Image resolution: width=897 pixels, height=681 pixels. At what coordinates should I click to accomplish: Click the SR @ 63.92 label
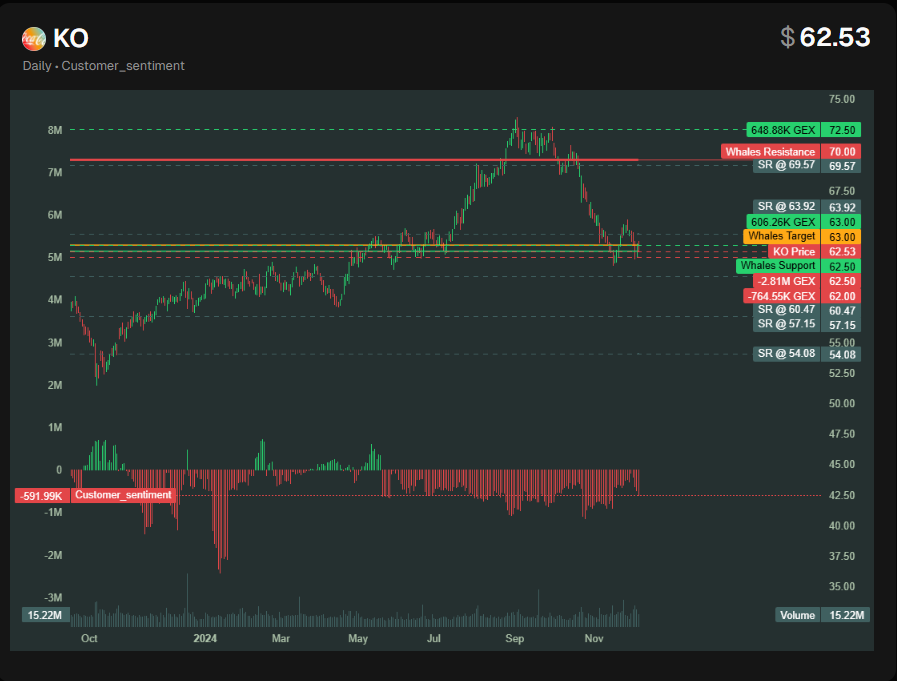click(x=786, y=207)
